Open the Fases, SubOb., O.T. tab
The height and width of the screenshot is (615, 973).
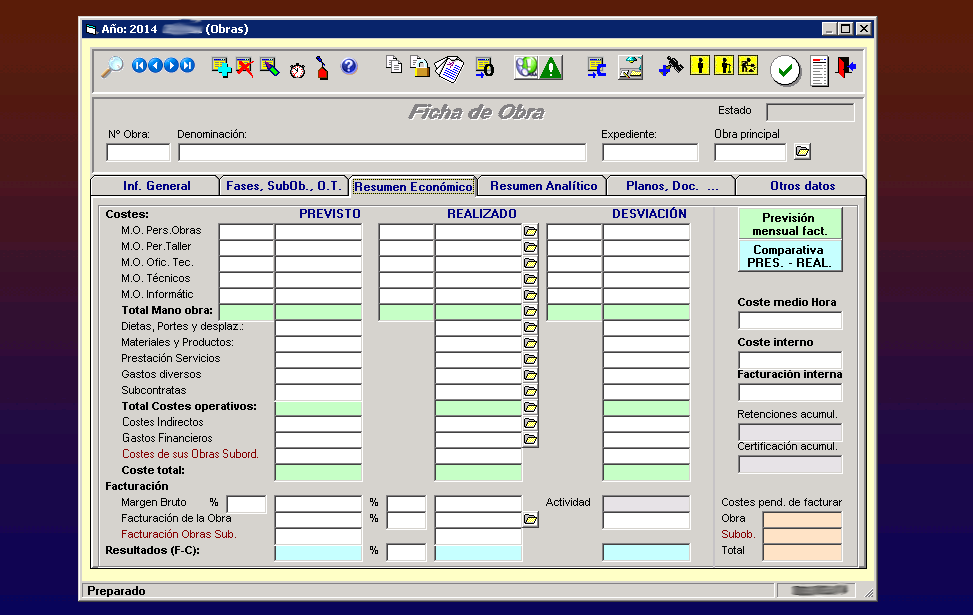284,186
